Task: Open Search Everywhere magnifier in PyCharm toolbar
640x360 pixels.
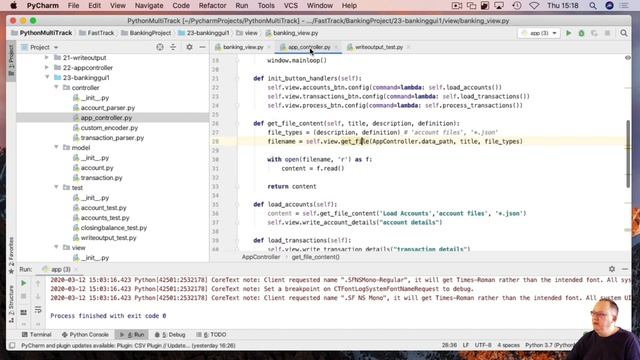Action: (624, 33)
